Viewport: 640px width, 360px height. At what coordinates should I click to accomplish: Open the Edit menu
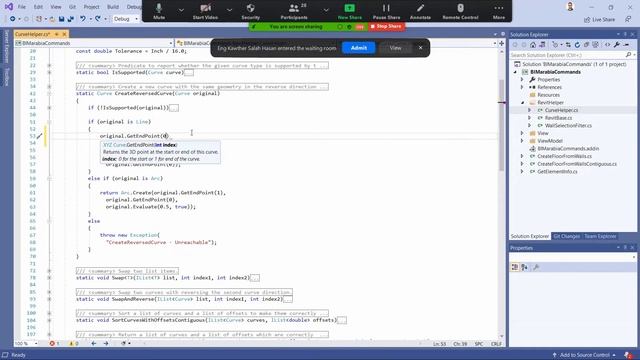tap(38, 7)
